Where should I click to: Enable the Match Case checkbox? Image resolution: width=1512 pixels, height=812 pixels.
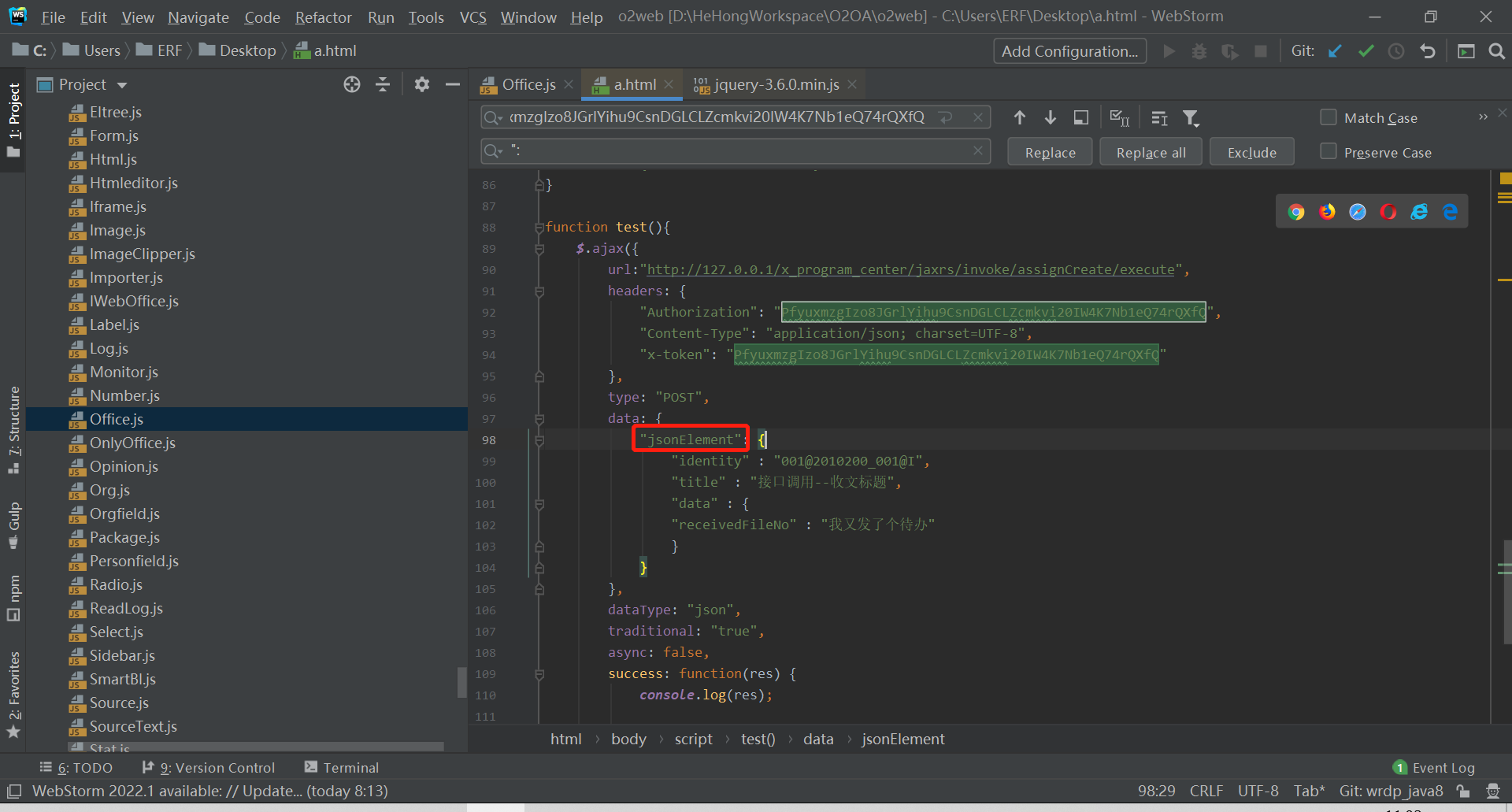pos(1329,117)
